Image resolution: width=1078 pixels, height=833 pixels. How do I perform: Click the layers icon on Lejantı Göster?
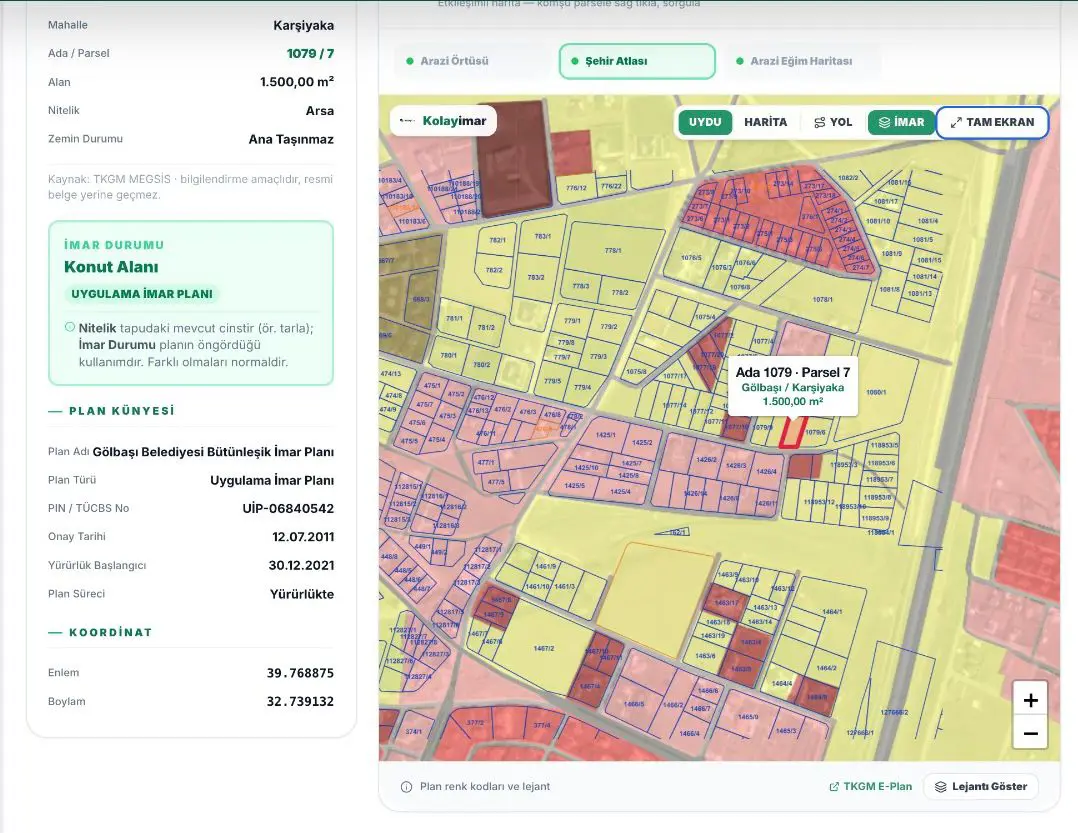pyautogui.click(x=940, y=787)
